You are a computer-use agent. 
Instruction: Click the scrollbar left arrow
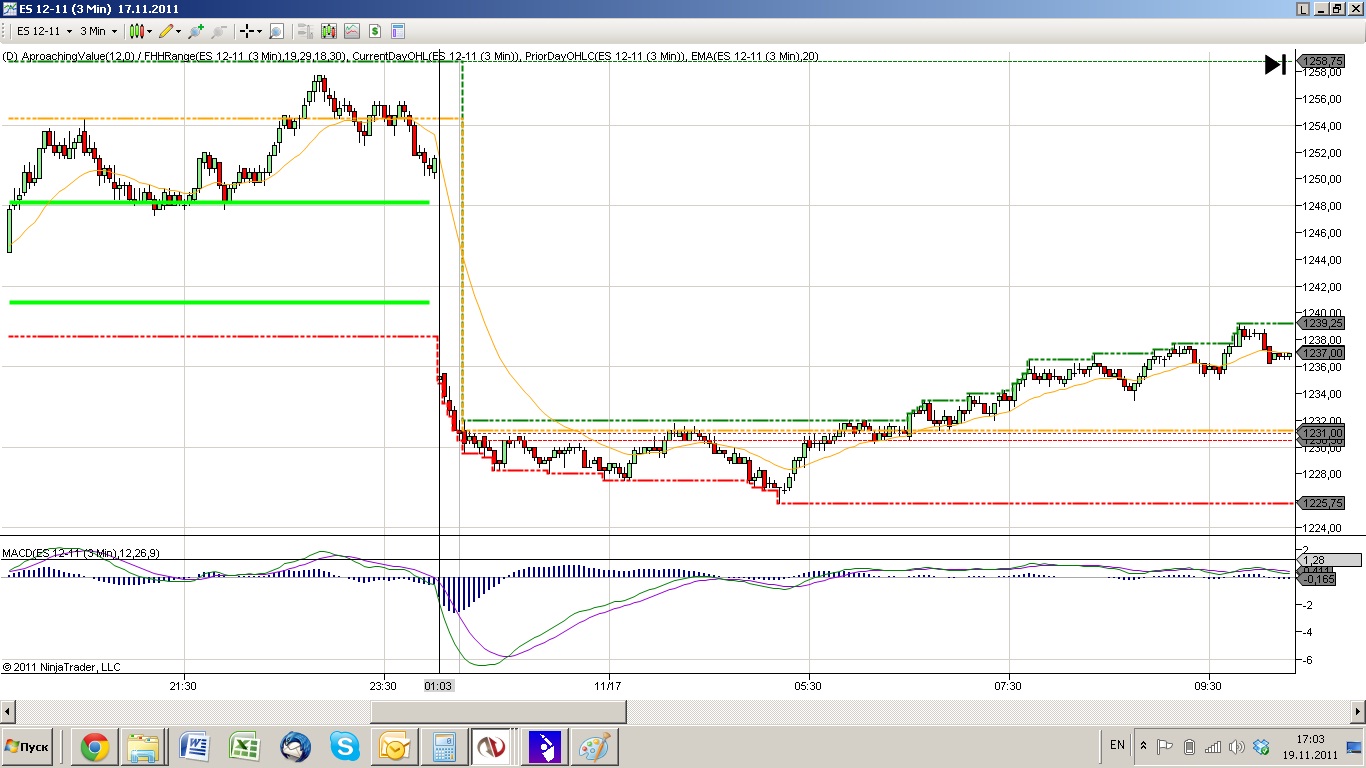click(x=9, y=711)
